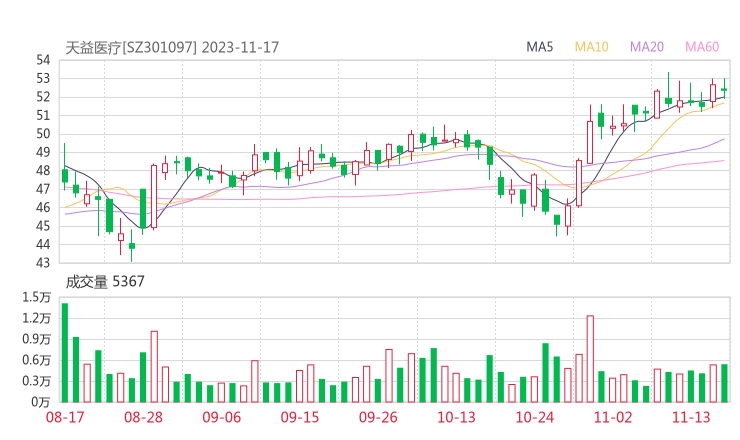The width and height of the screenshot is (740, 440).
Task: Click the tallest red volume bar near 11-02
Action: coord(590,359)
